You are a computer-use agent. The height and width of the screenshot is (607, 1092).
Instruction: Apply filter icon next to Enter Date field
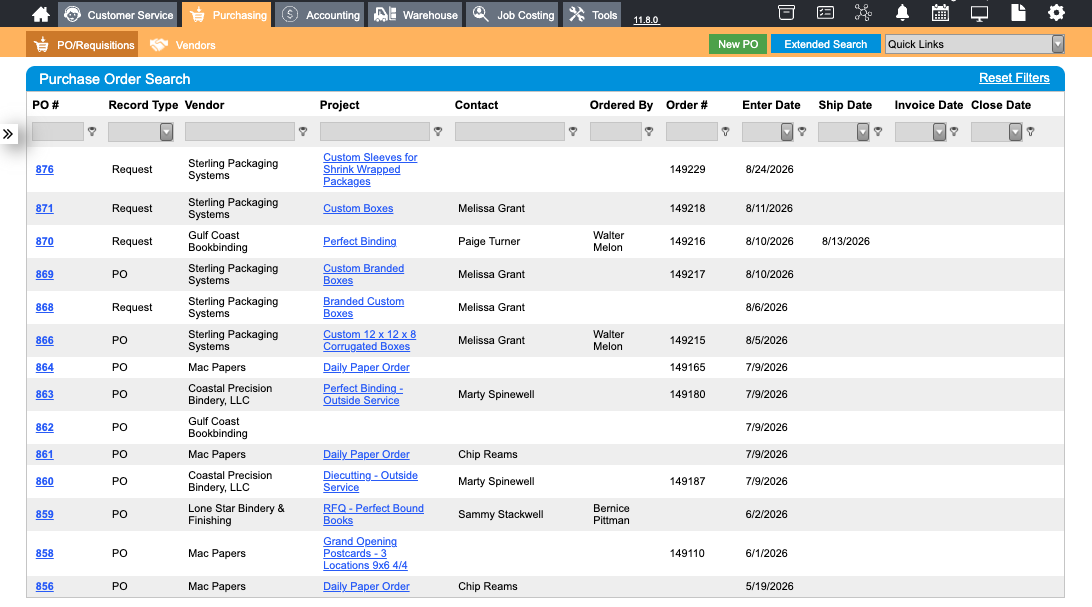802,132
